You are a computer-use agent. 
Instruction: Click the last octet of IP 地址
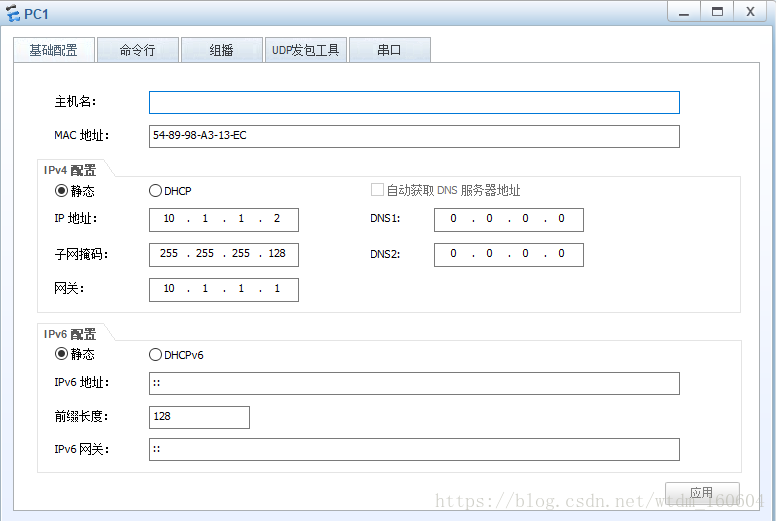pyautogui.click(x=277, y=219)
